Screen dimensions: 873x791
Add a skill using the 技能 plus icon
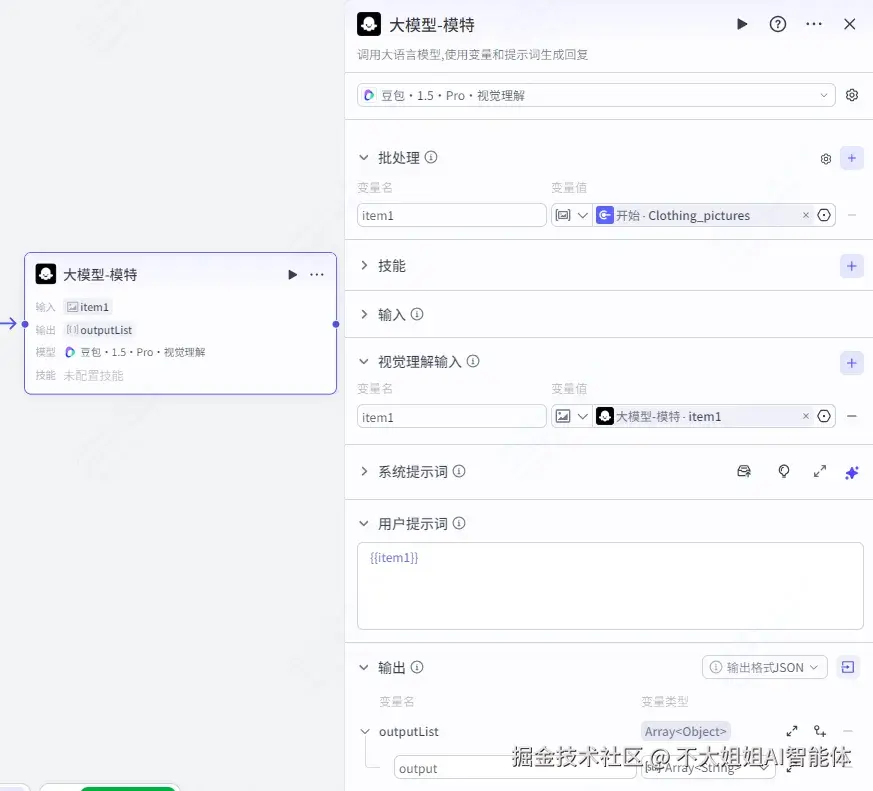(851, 266)
